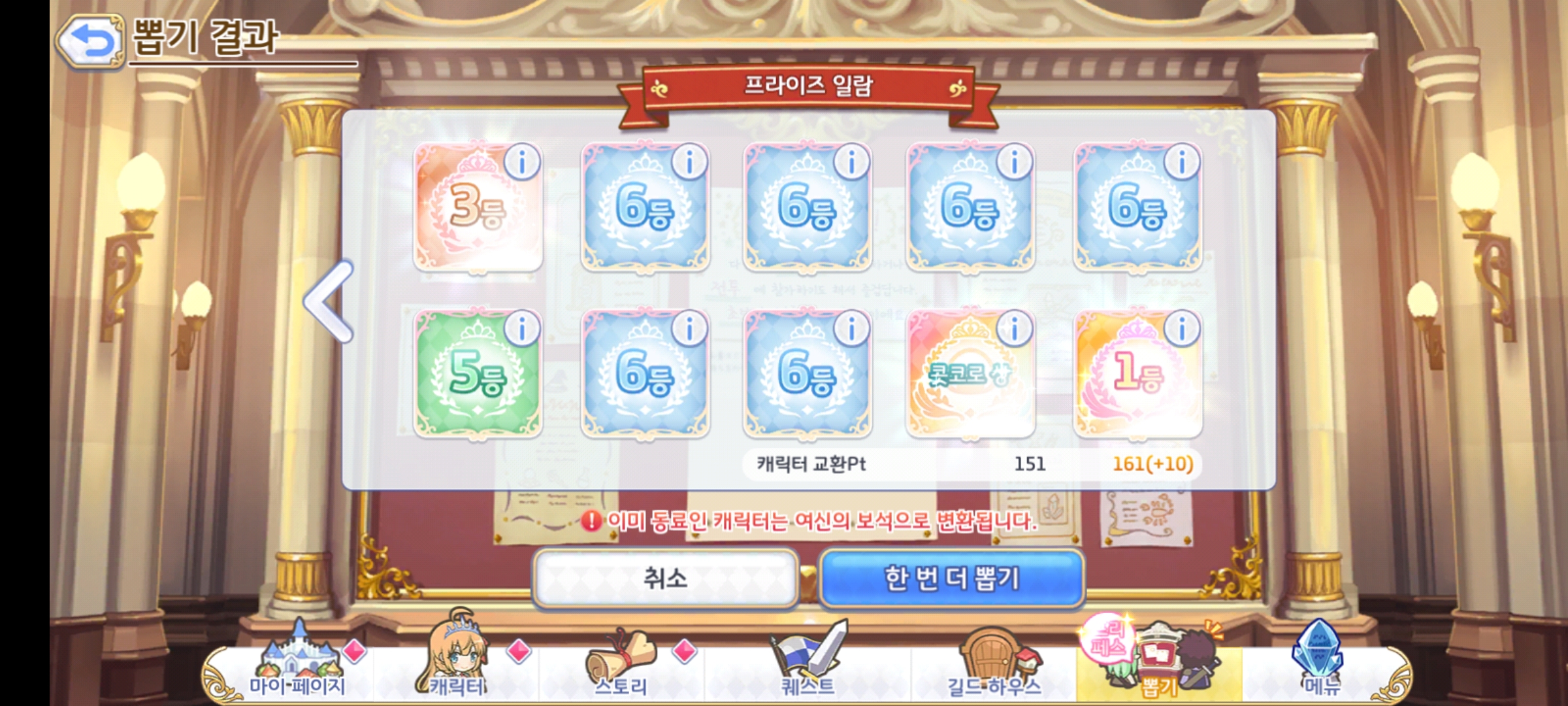
Task: Select the green 5등 prize card
Action: [x=478, y=374]
